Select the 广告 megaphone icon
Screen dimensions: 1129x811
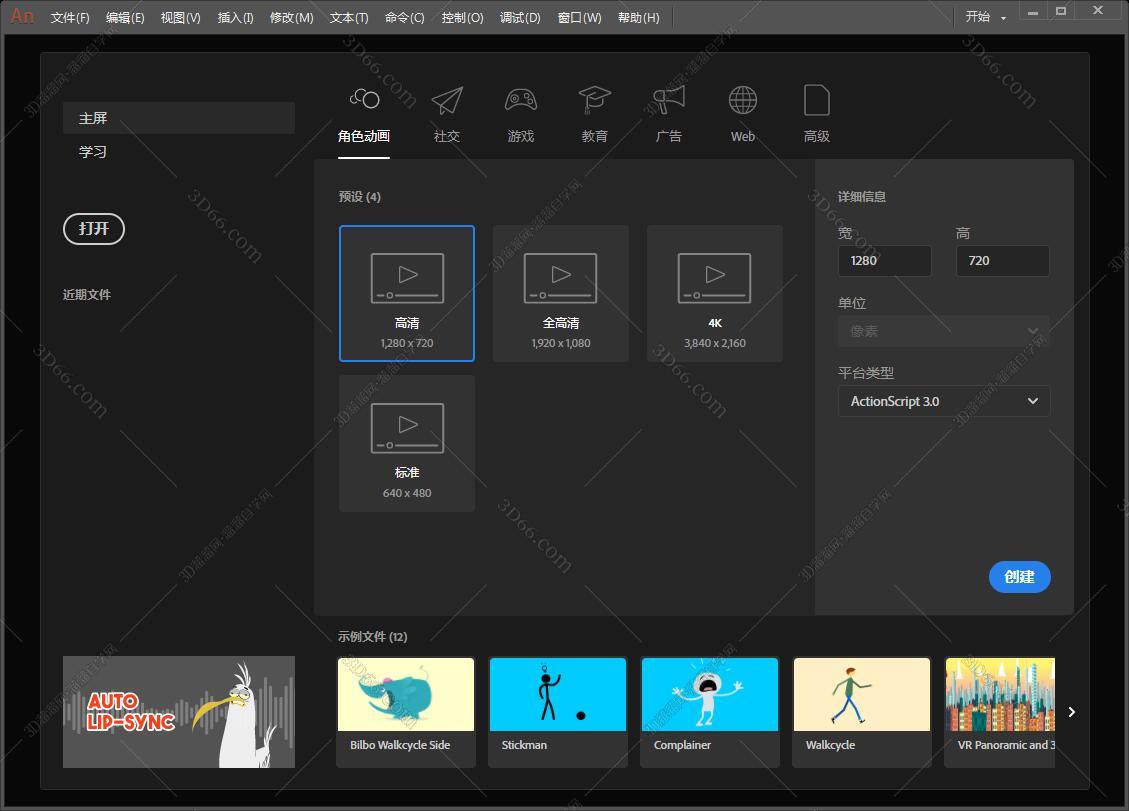[668, 99]
